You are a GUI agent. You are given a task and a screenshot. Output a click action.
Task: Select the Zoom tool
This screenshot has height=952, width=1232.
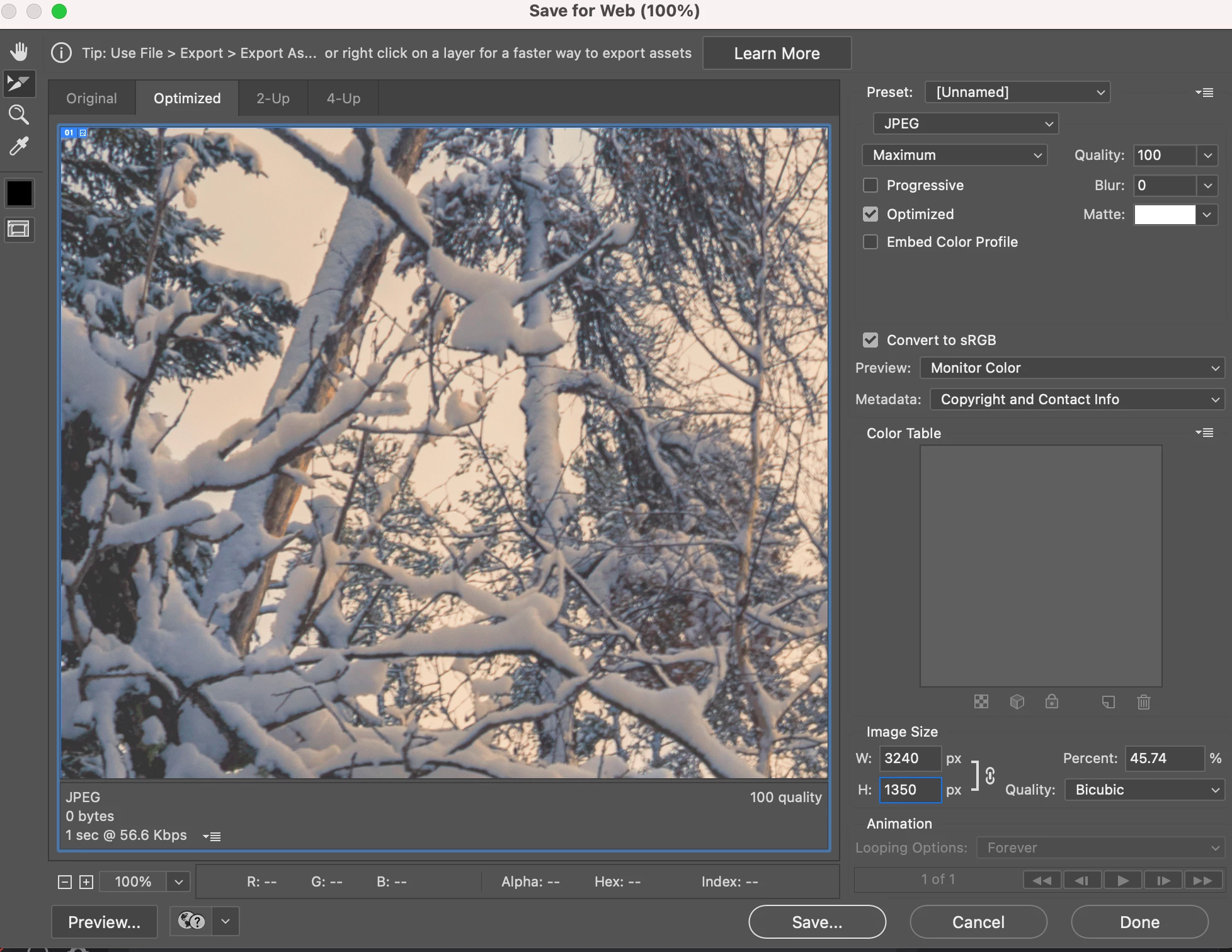[19, 115]
